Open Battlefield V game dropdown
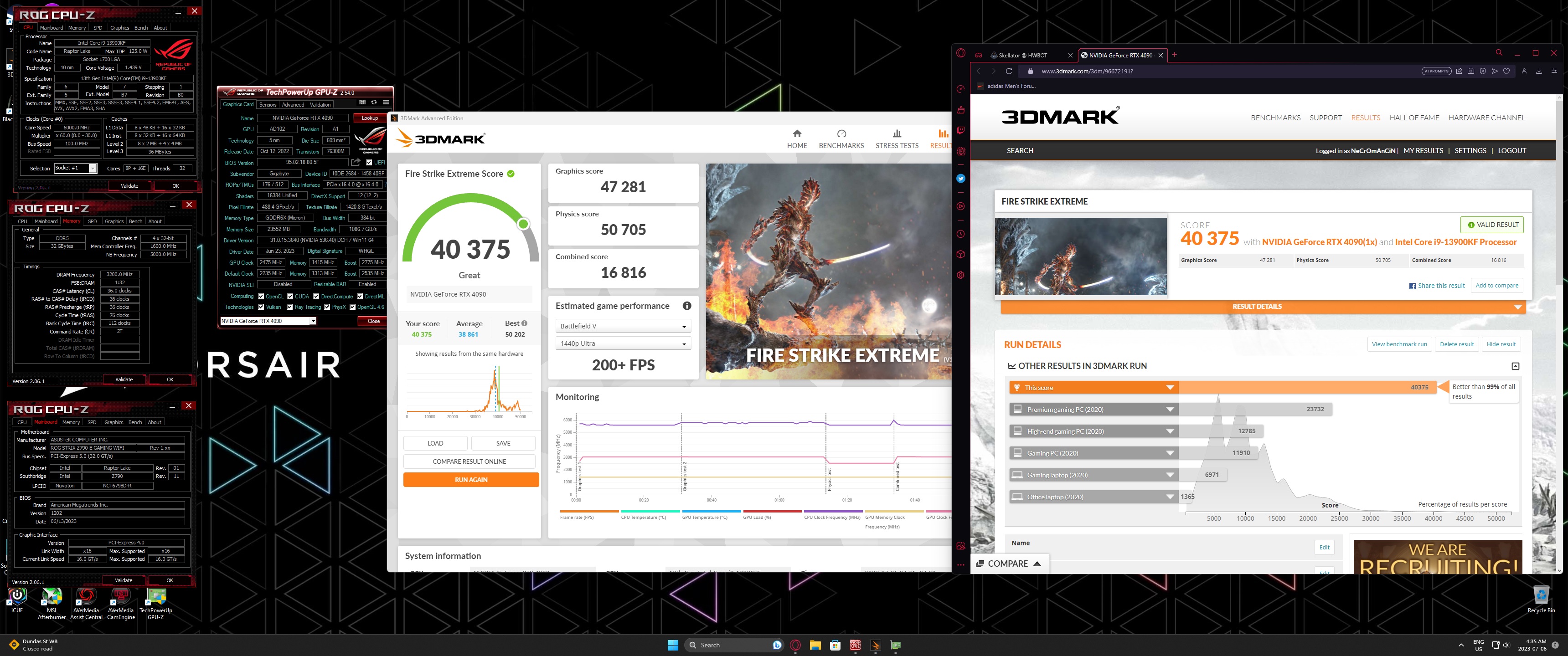Viewport: 1568px width, 656px height. click(623, 326)
